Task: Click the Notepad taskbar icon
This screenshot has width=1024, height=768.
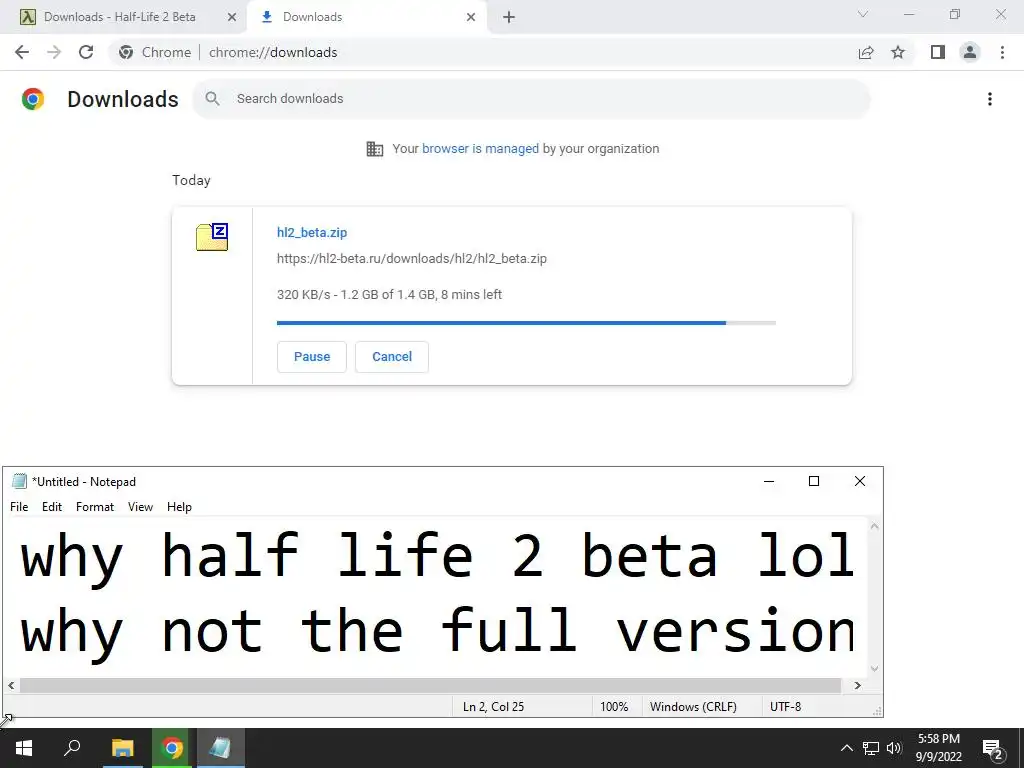Action: (x=220, y=748)
